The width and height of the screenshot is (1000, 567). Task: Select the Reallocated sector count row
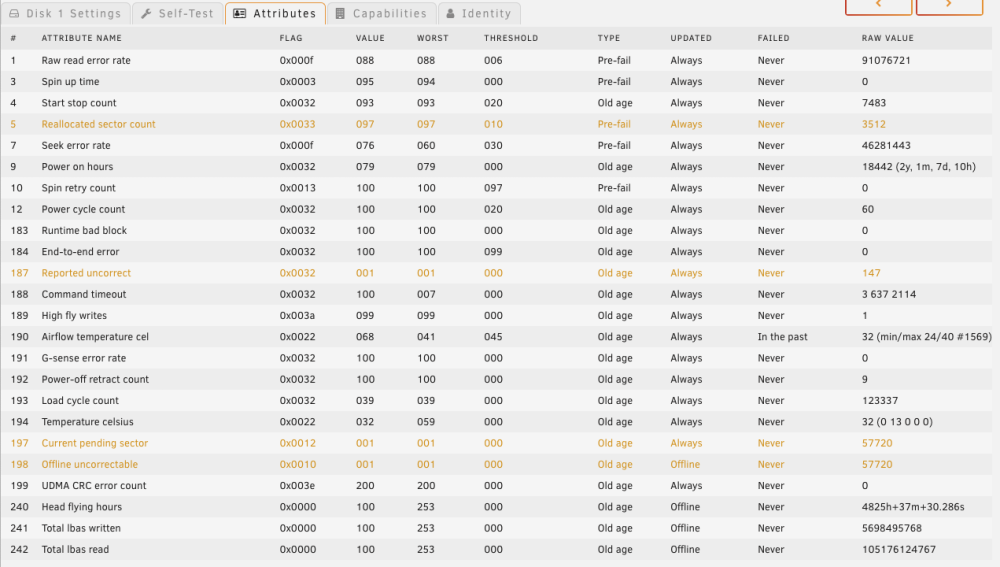coord(496,124)
